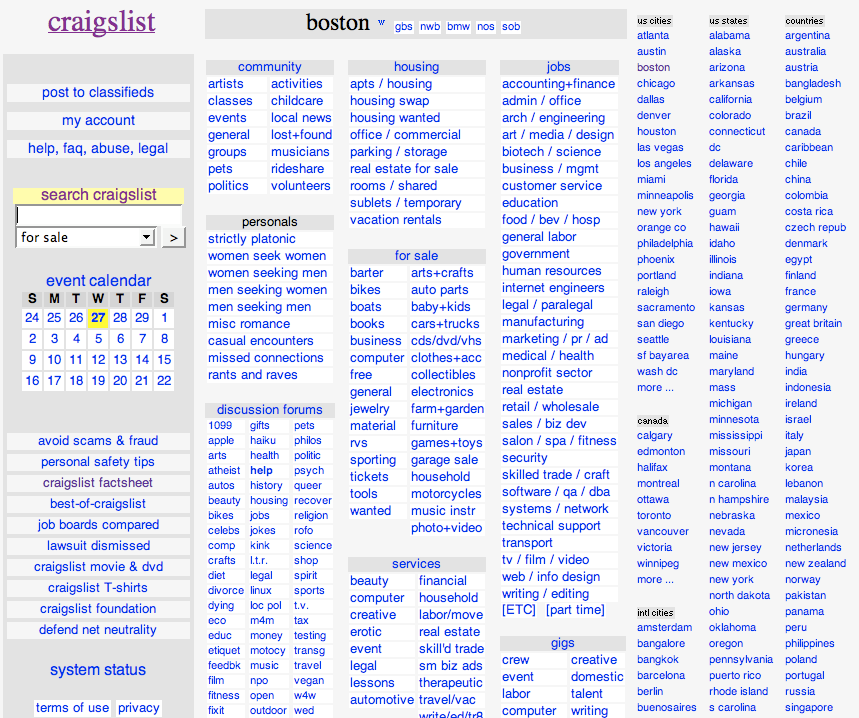Image resolution: width=859 pixels, height=718 pixels.
Task: Click the search submit arrow button
Action: point(174,238)
